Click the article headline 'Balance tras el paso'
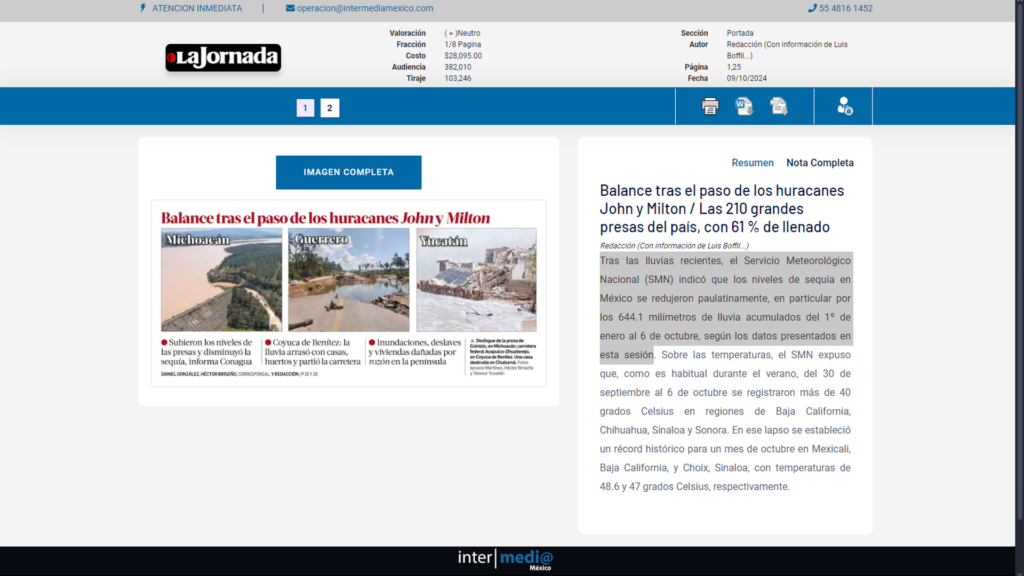Viewport: 1024px width, 576px height. (x=722, y=208)
